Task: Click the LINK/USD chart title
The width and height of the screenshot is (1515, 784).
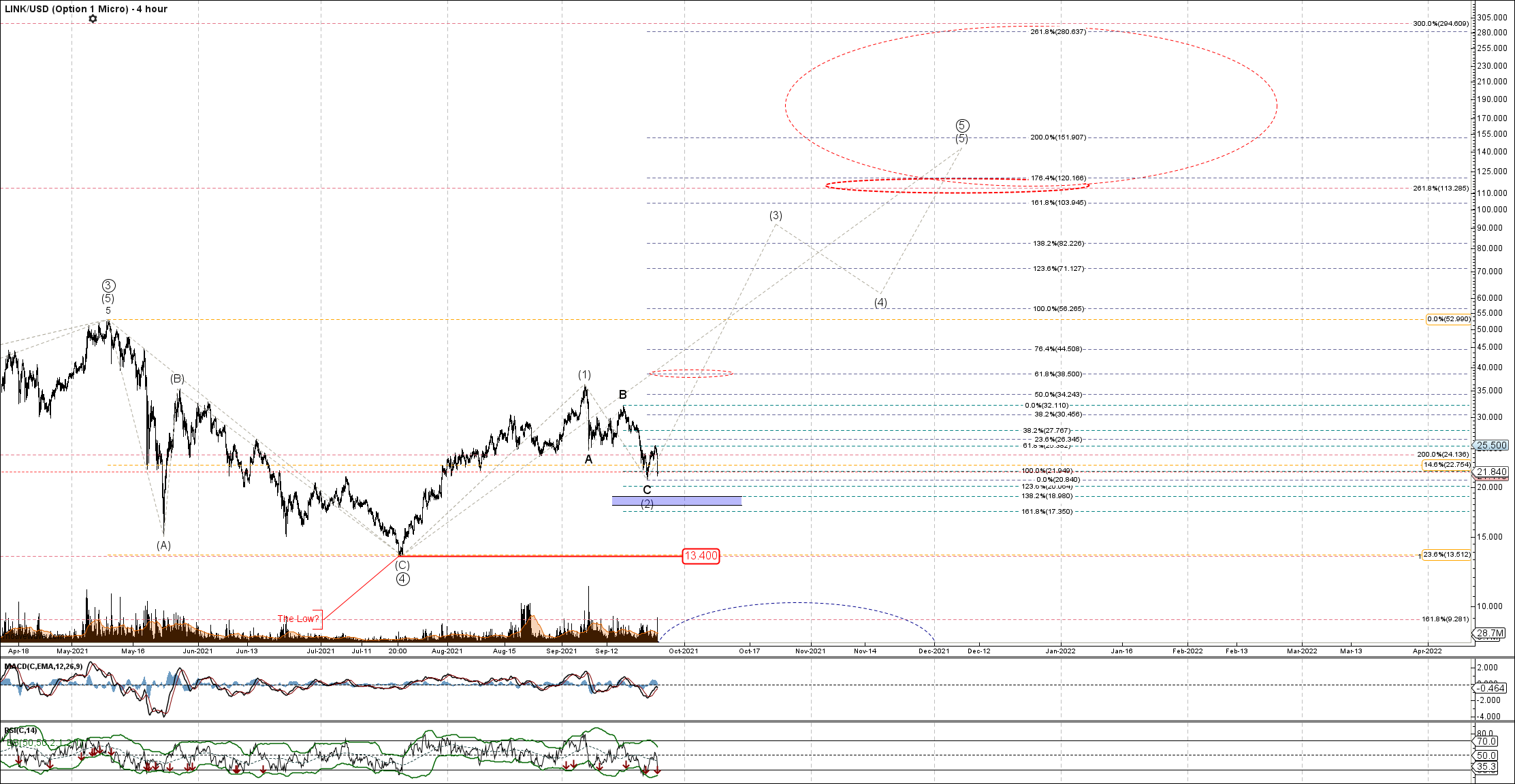Action: [x=86, y=9]
